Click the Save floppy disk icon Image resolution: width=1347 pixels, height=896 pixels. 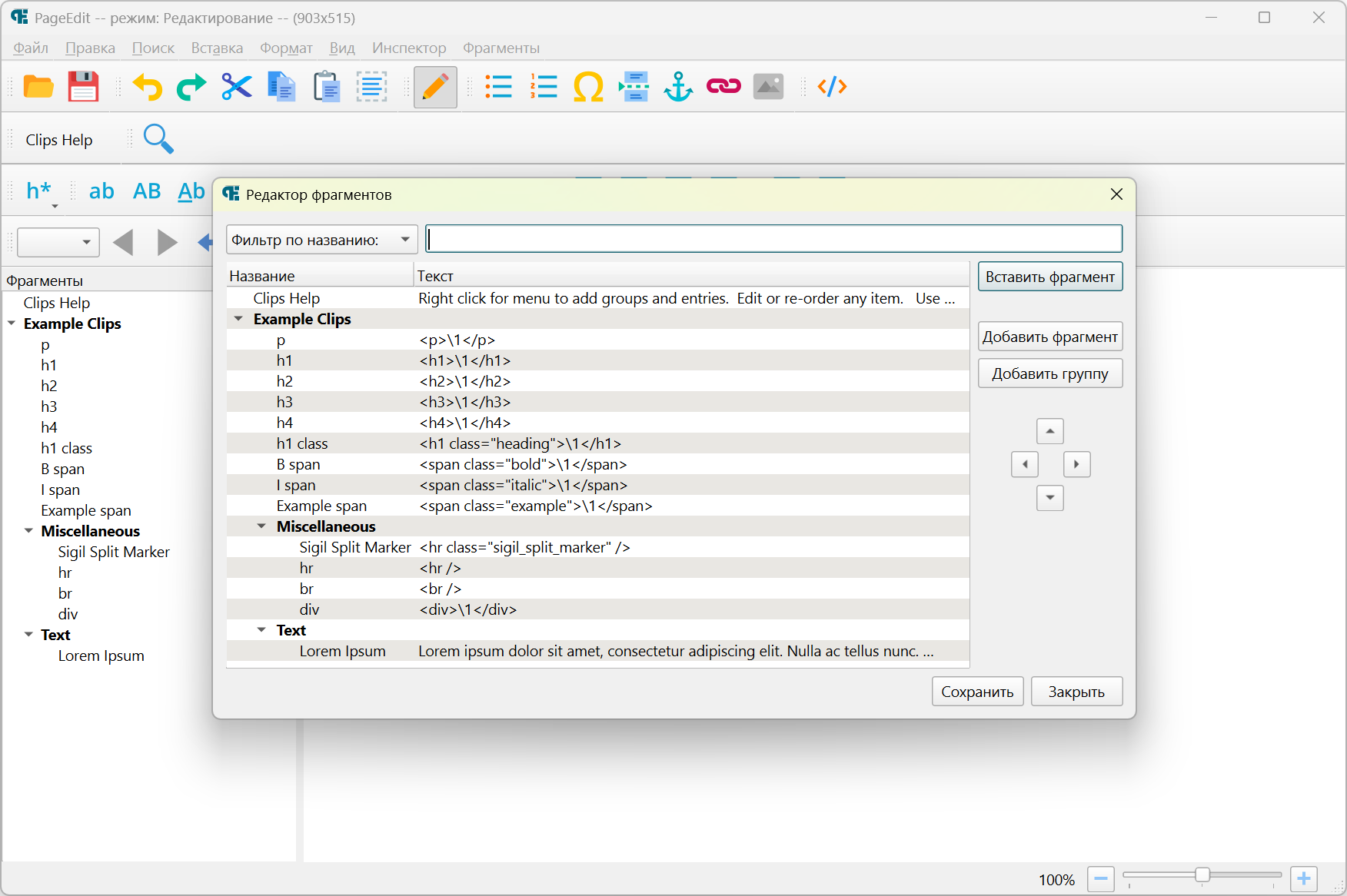click(83, 87)
